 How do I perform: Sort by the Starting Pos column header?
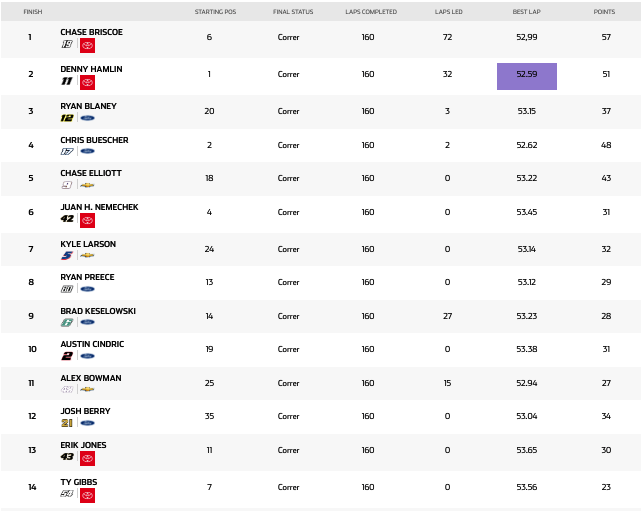coord(209,12)
